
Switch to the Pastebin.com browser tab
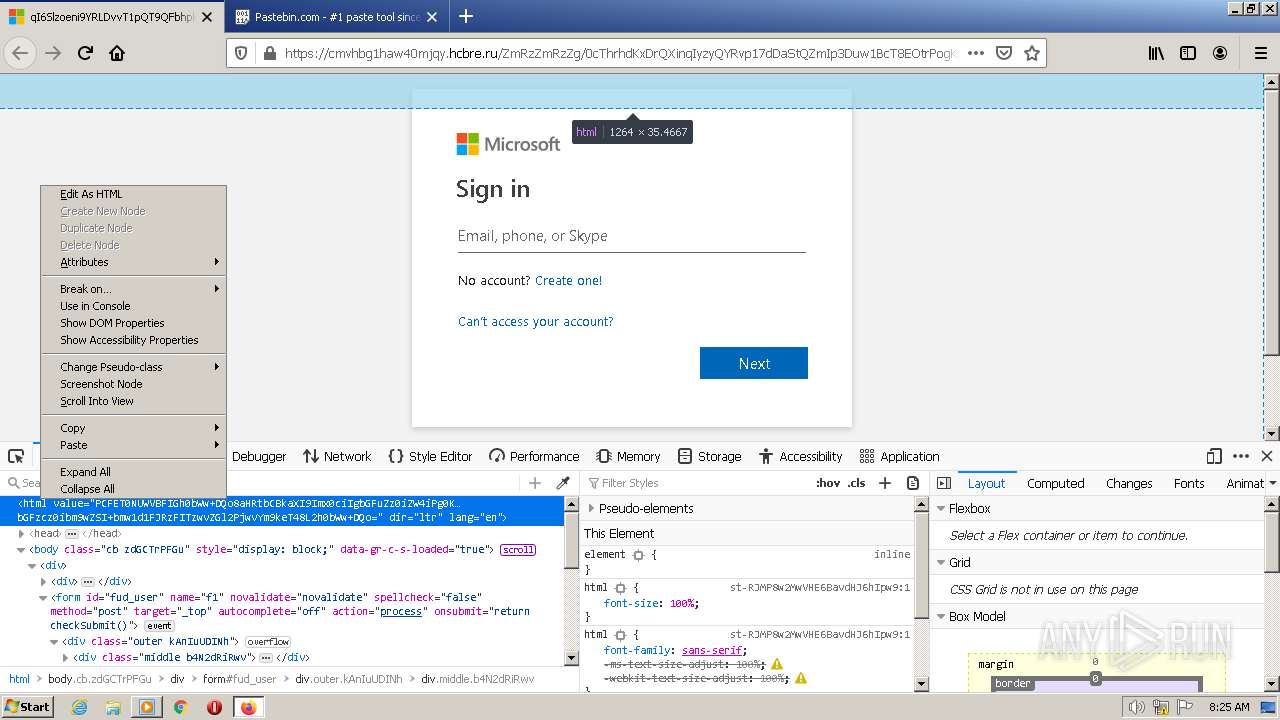coord(336,17)
